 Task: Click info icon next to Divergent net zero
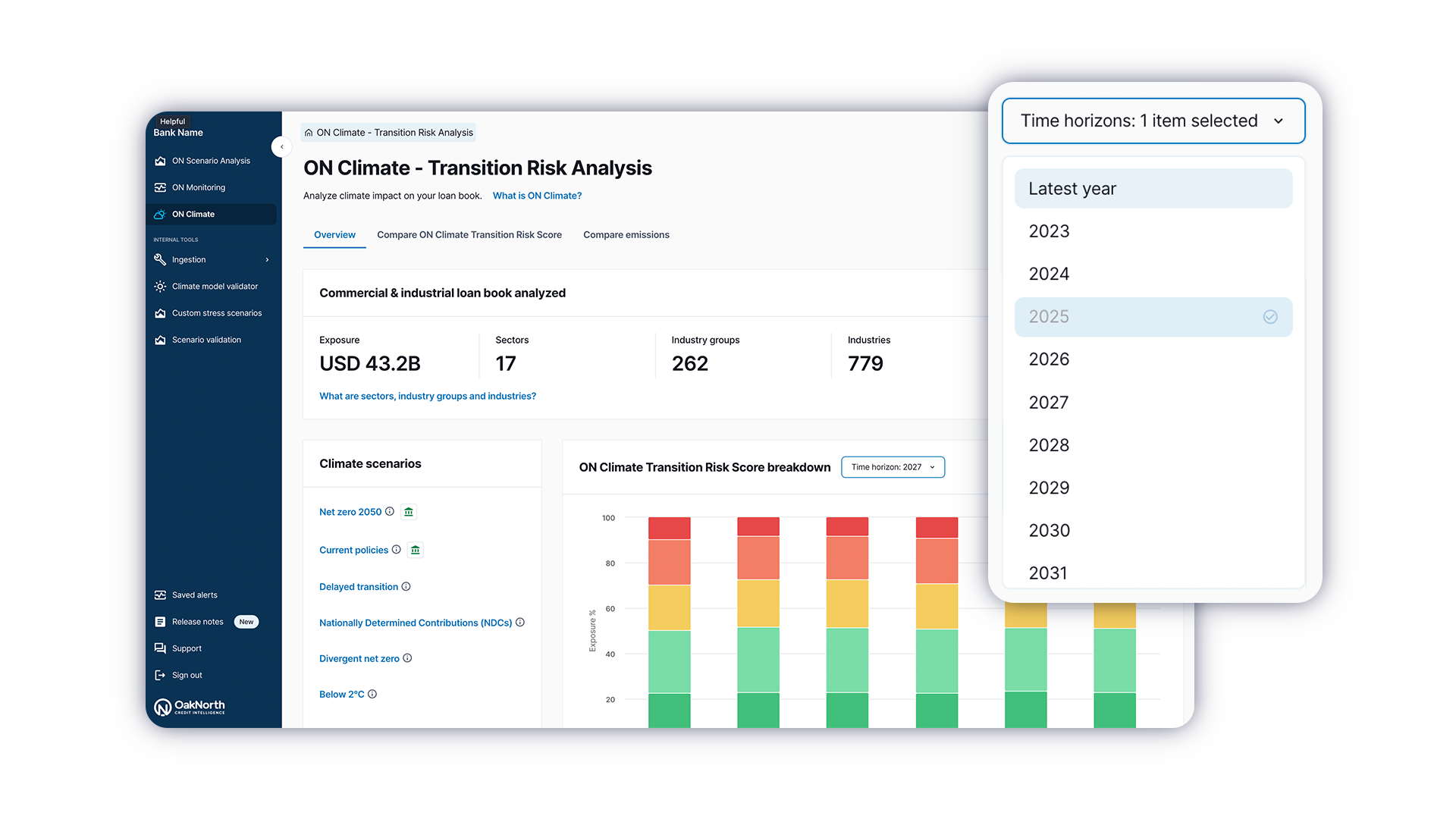pos(407,658)
